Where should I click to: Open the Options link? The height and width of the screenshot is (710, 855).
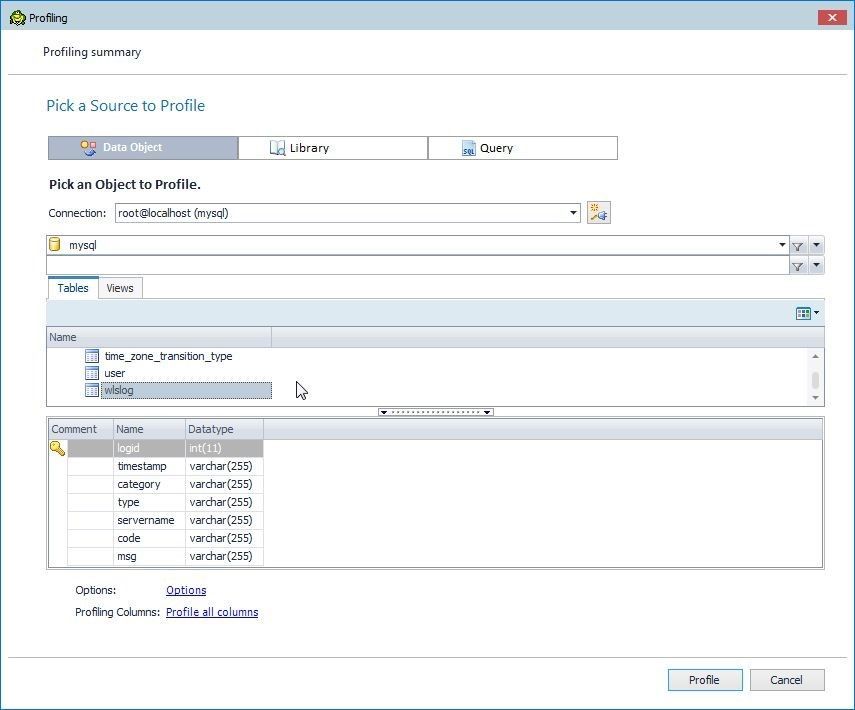[186, 590]
